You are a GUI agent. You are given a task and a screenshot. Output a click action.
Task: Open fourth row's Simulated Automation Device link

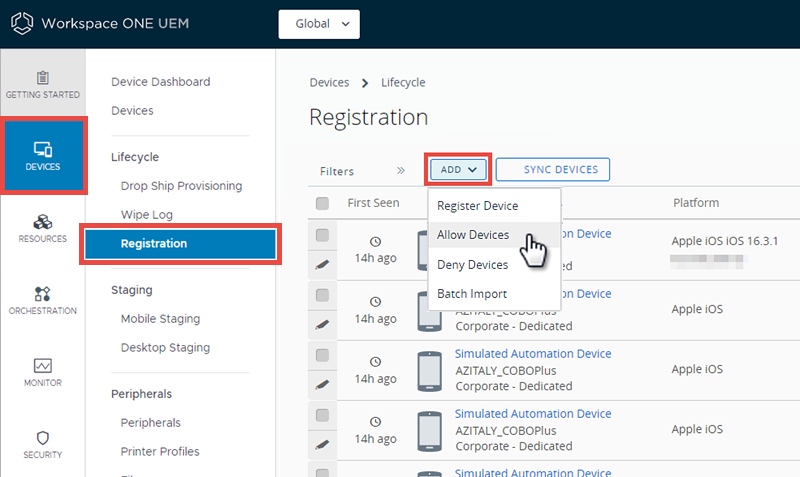point(533,414)
